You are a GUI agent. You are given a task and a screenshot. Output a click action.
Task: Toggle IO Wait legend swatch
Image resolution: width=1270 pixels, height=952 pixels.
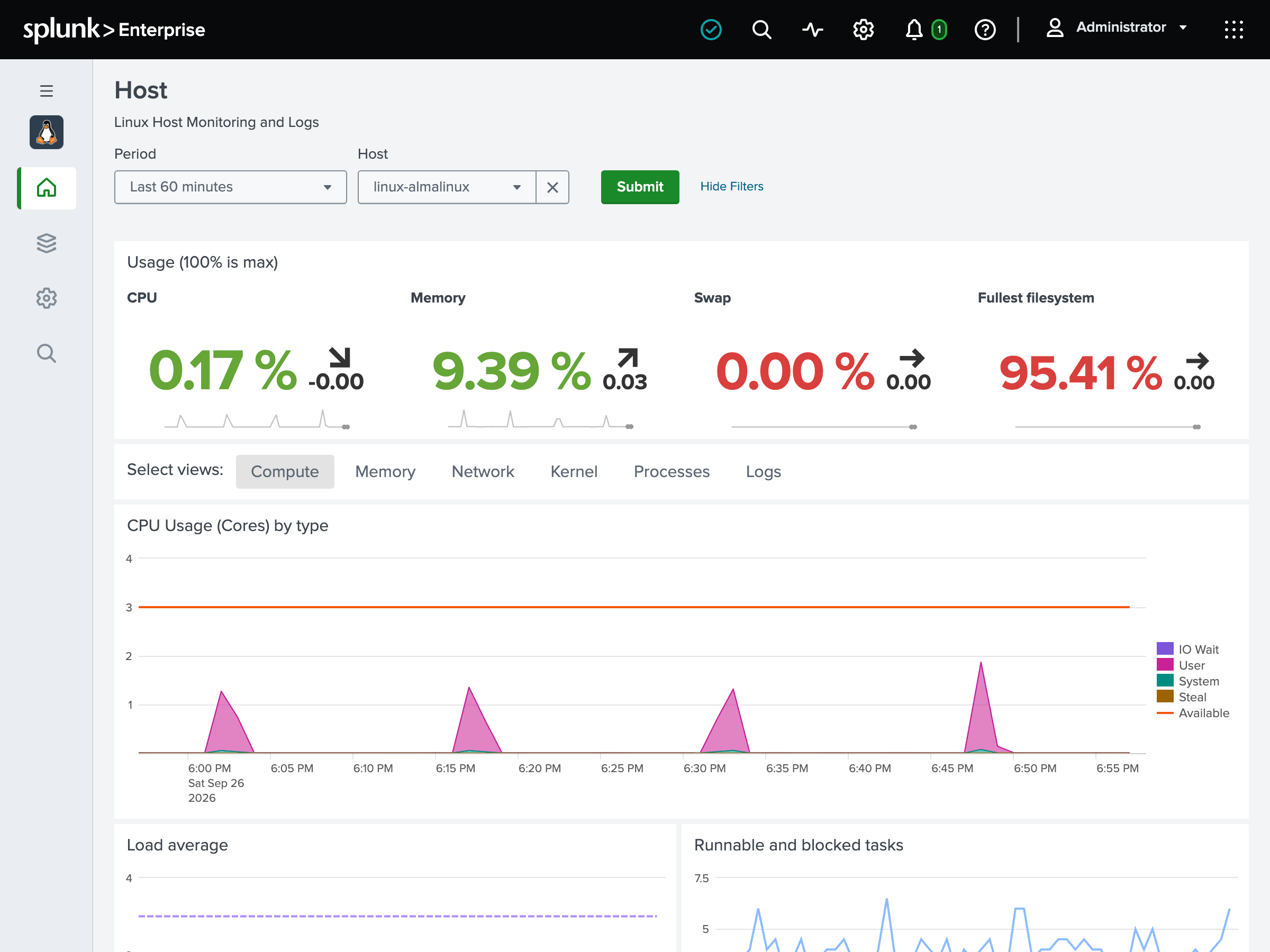click(1165, 649)
